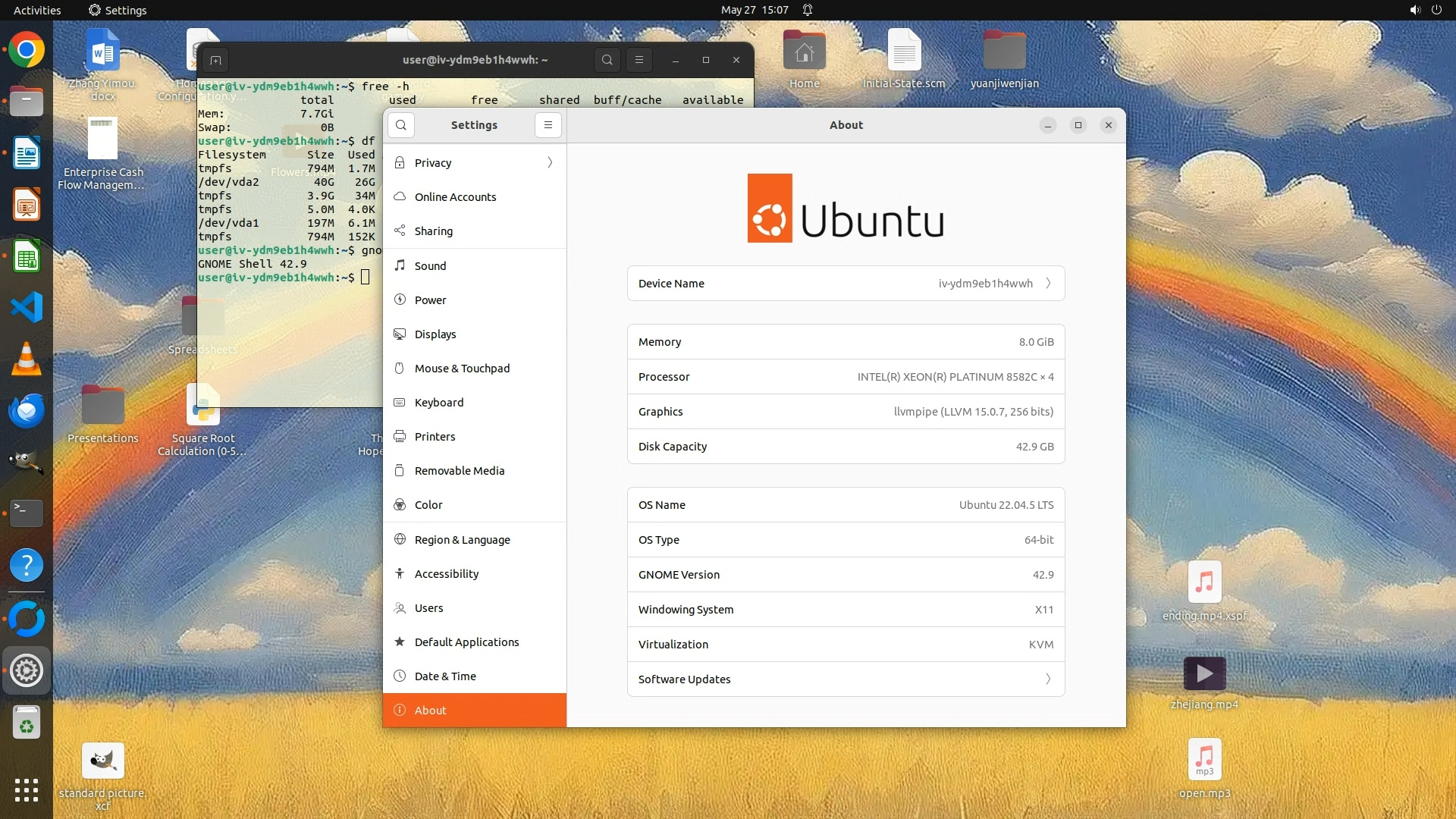Viewport: 1456px width, 819px height.
Task: Click the Settings search magnifier icon
Action: (401, 125)
